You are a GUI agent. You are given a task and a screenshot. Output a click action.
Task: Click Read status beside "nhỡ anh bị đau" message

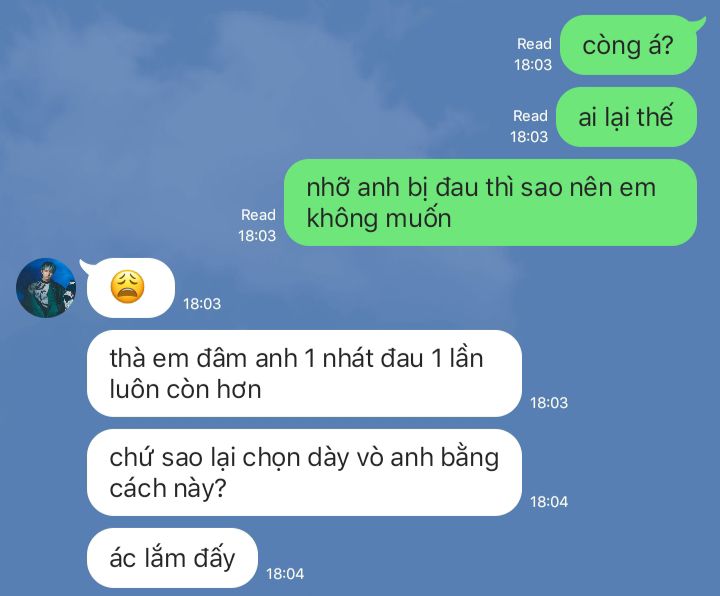[259, 215]
